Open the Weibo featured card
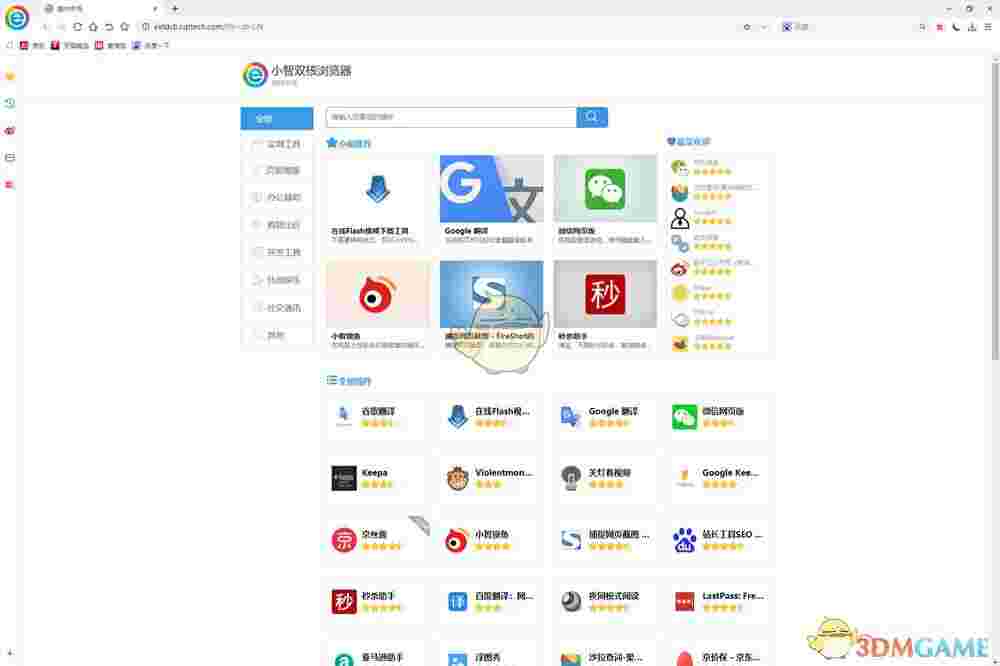1000x666 pixels. 378,306
